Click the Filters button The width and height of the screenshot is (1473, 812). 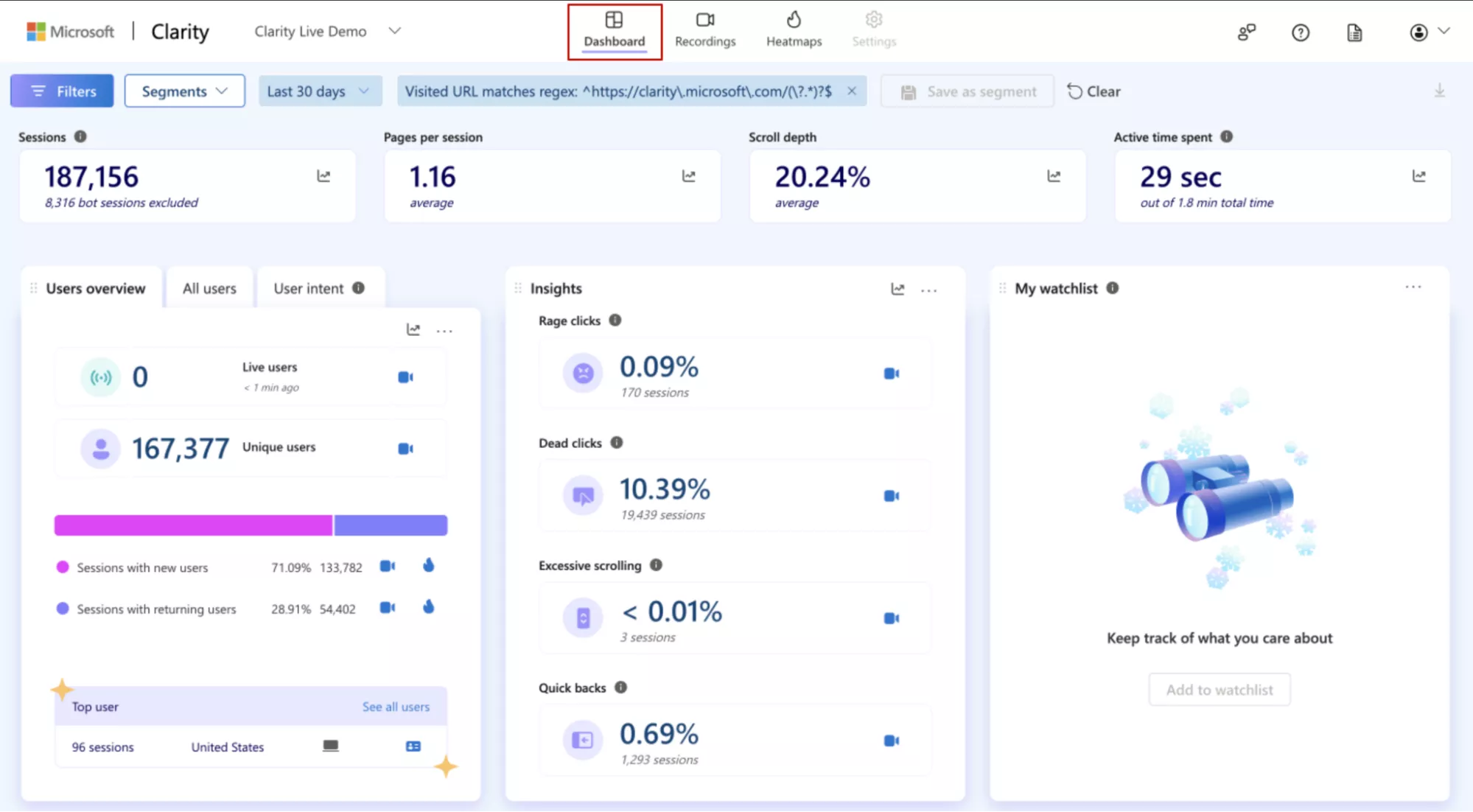click(x=62, y=91)
